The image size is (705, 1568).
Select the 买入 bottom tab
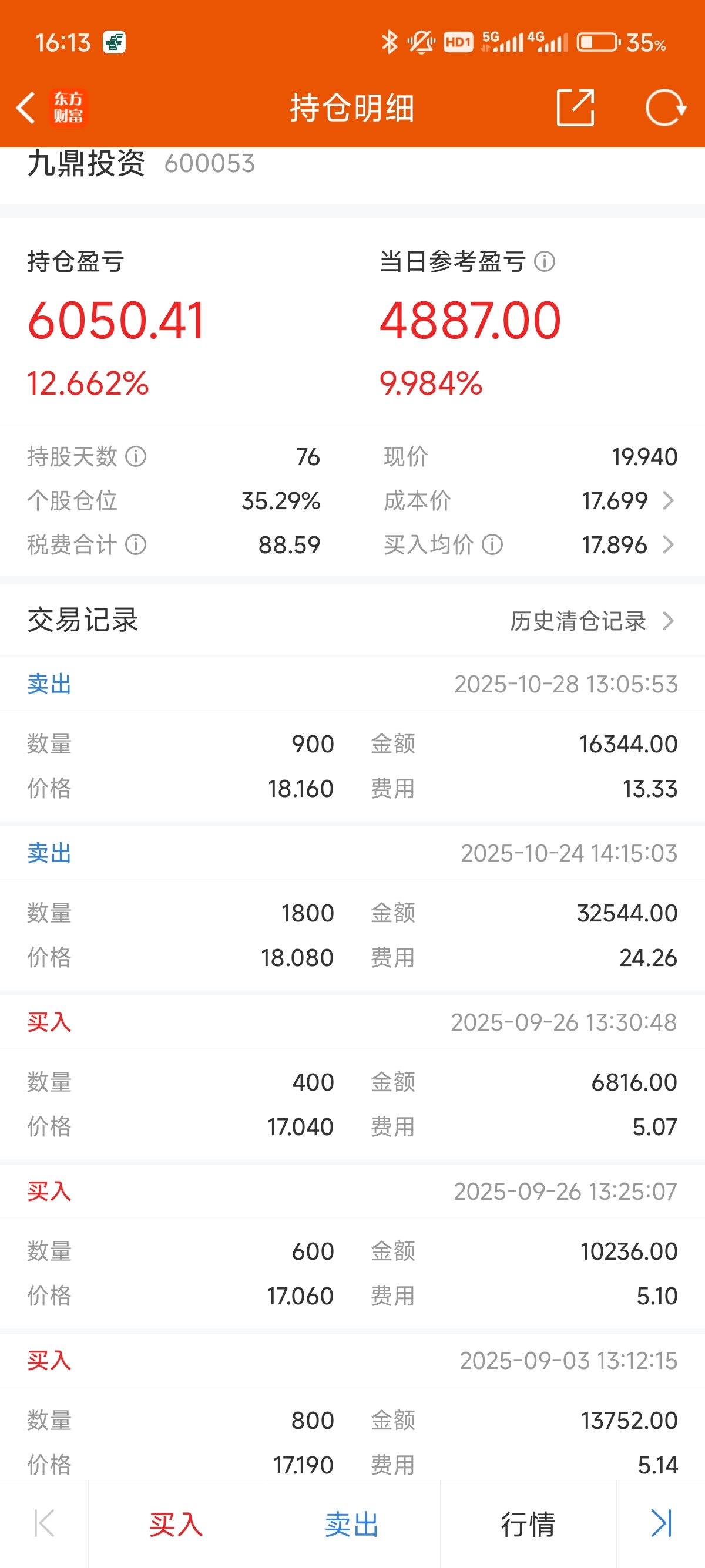(x=176, y=1524)
